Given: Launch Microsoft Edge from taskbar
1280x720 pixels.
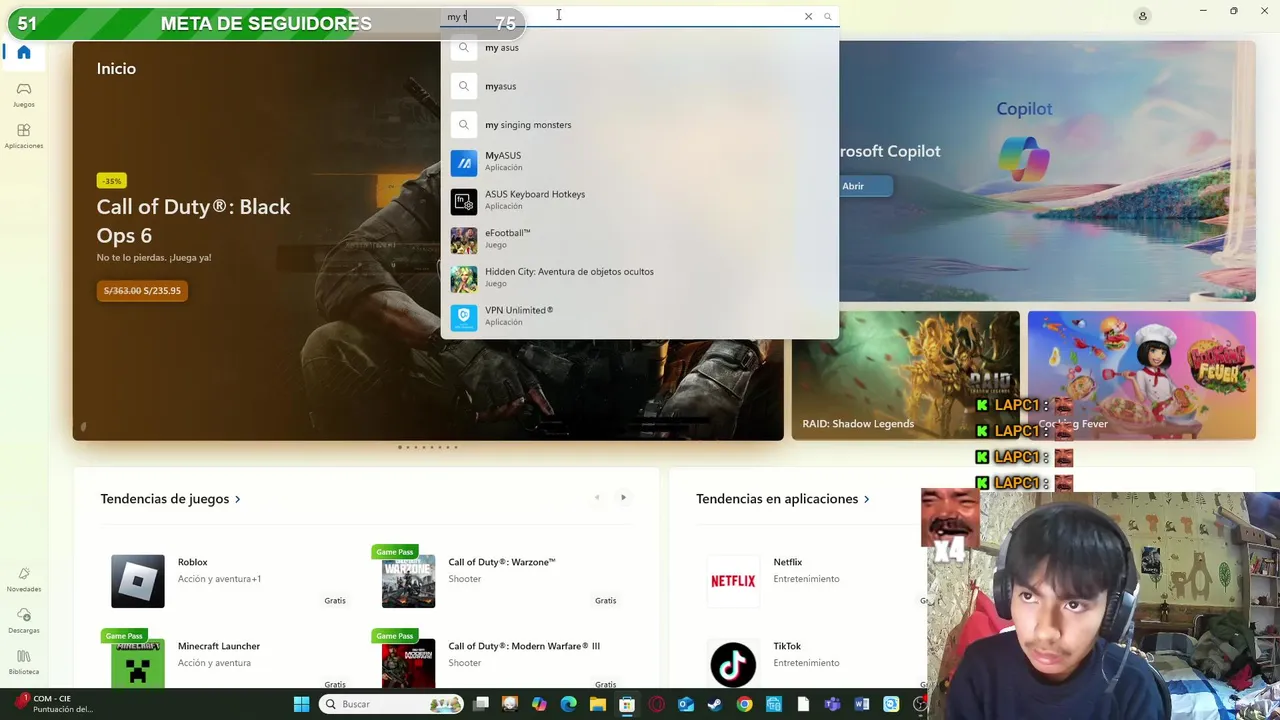Looking at the screenshot, I should (x=569, y=704).
